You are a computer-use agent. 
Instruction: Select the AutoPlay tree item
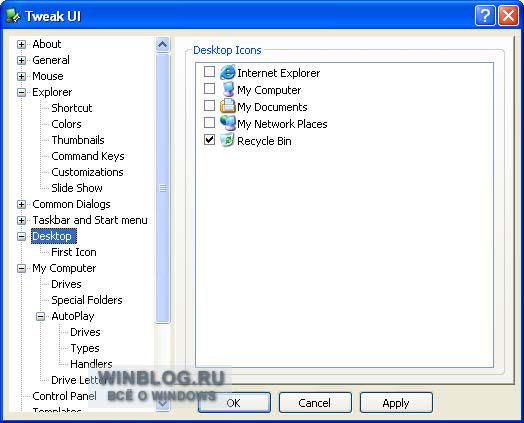[73, 316]
